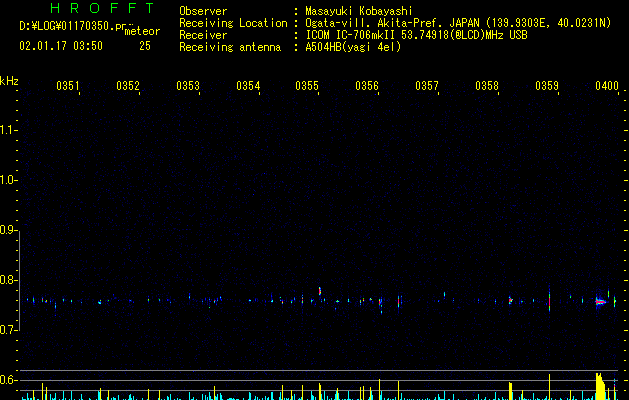Click the 0354 time marker
Screen dimensions: 629x400
pyautogui.click(x=248, y=85)
